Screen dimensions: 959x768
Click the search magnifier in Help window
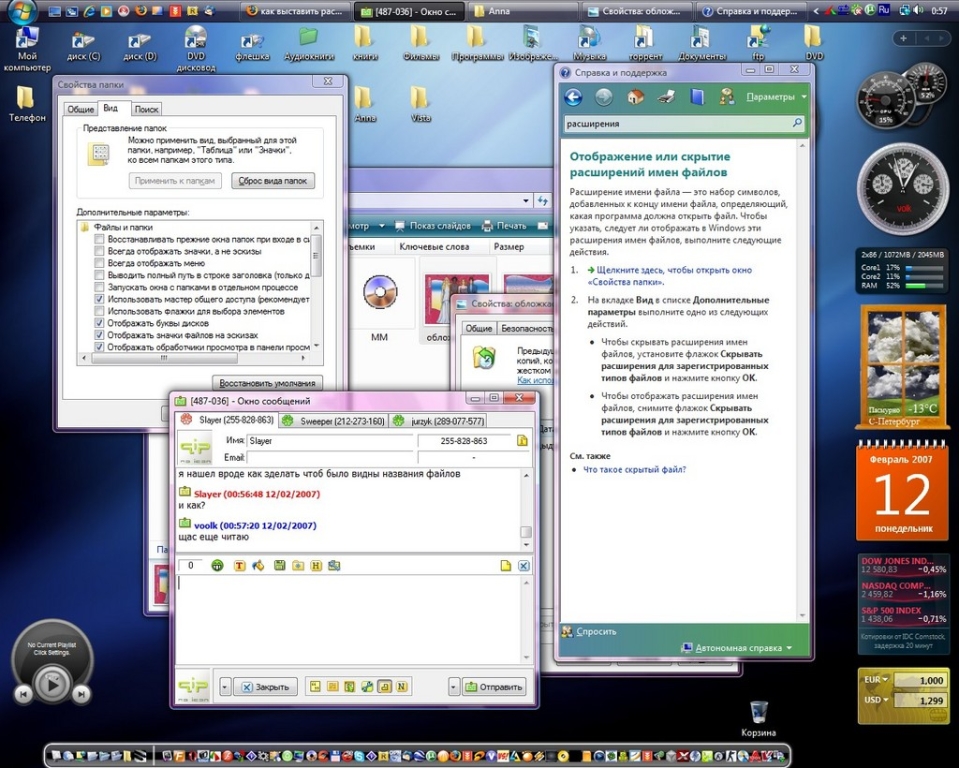(x=797, y=123)
